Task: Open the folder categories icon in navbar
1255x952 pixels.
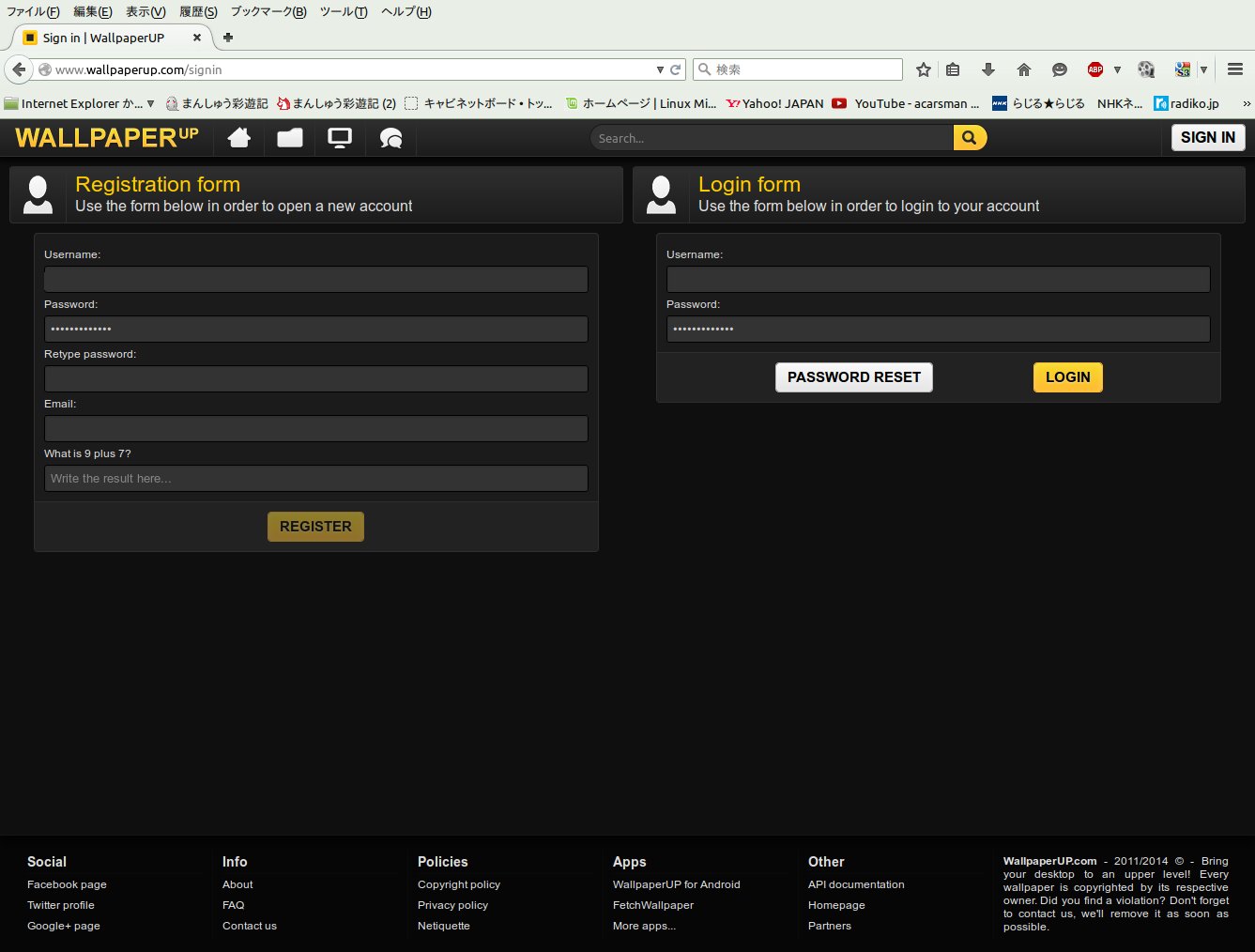Action: [290, 138]
